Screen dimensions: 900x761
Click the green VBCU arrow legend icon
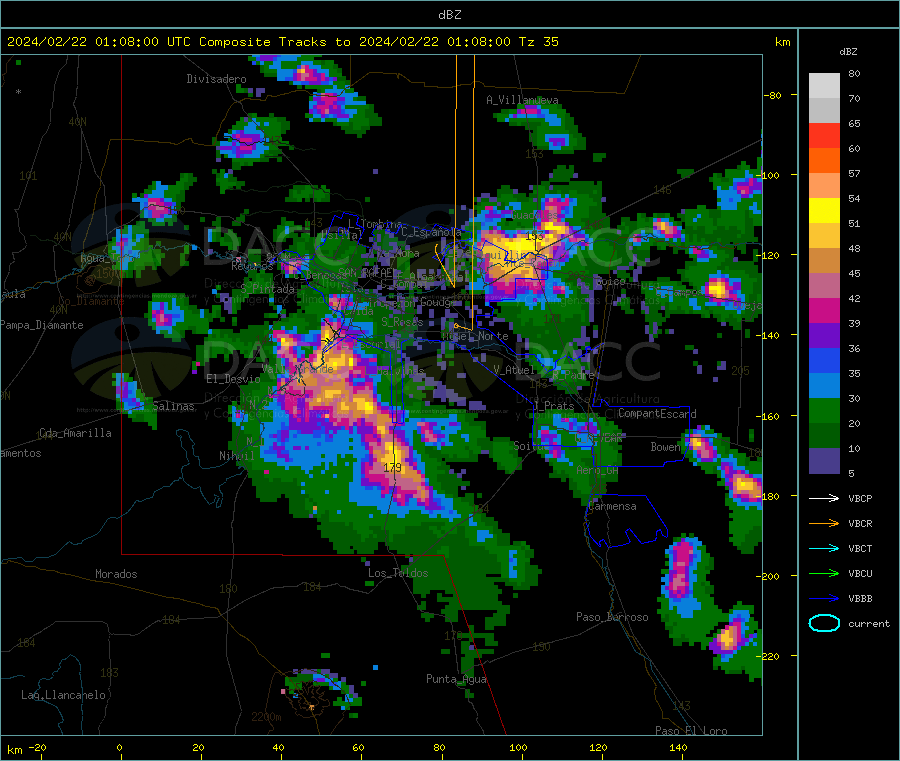click(x=824, y=573)
